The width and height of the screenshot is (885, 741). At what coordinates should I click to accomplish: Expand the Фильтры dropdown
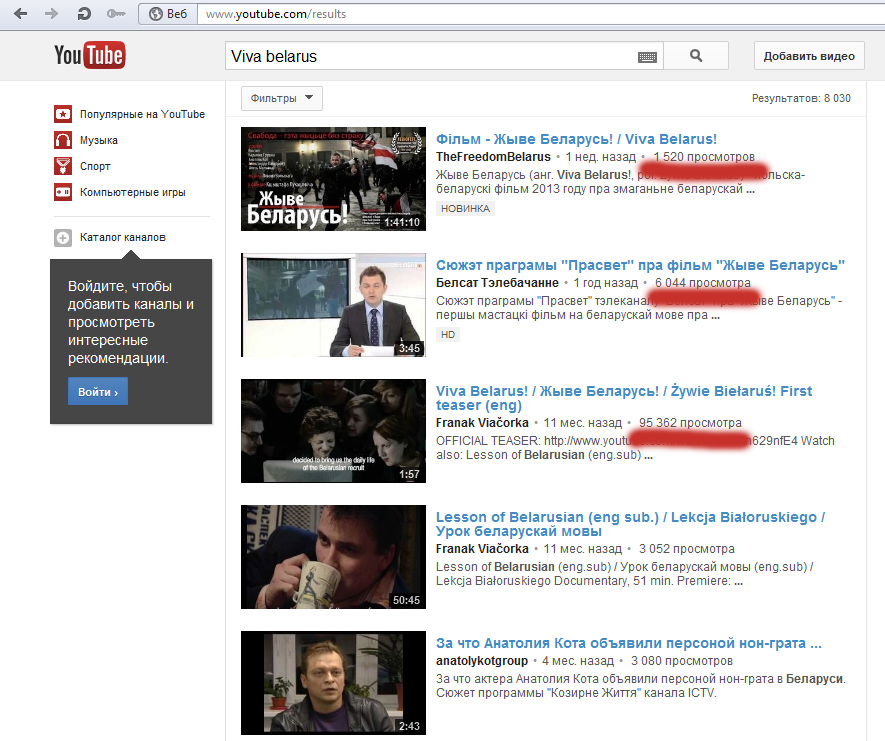tap(281, 98)
